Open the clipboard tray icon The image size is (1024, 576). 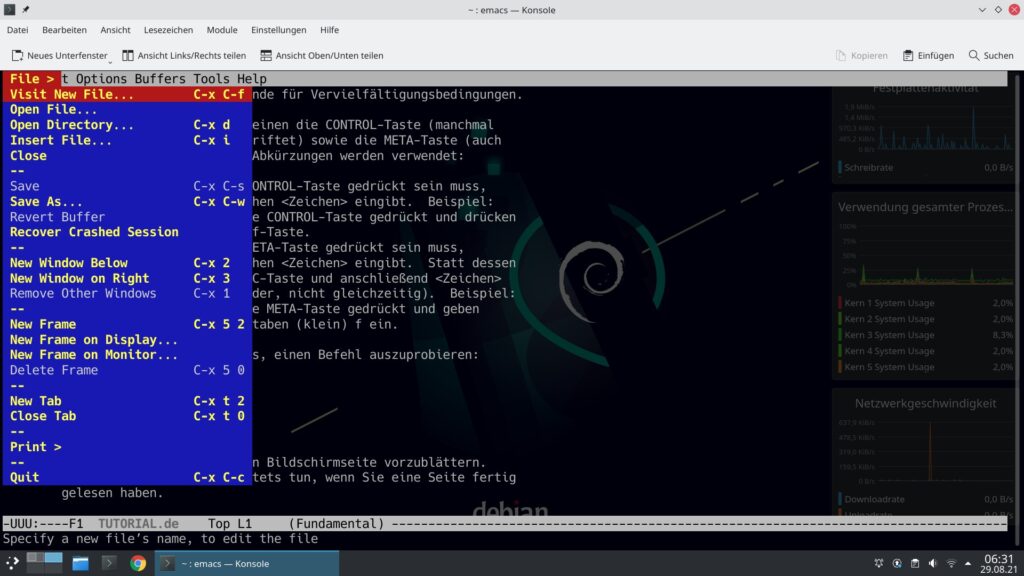[x=915, y=563]
